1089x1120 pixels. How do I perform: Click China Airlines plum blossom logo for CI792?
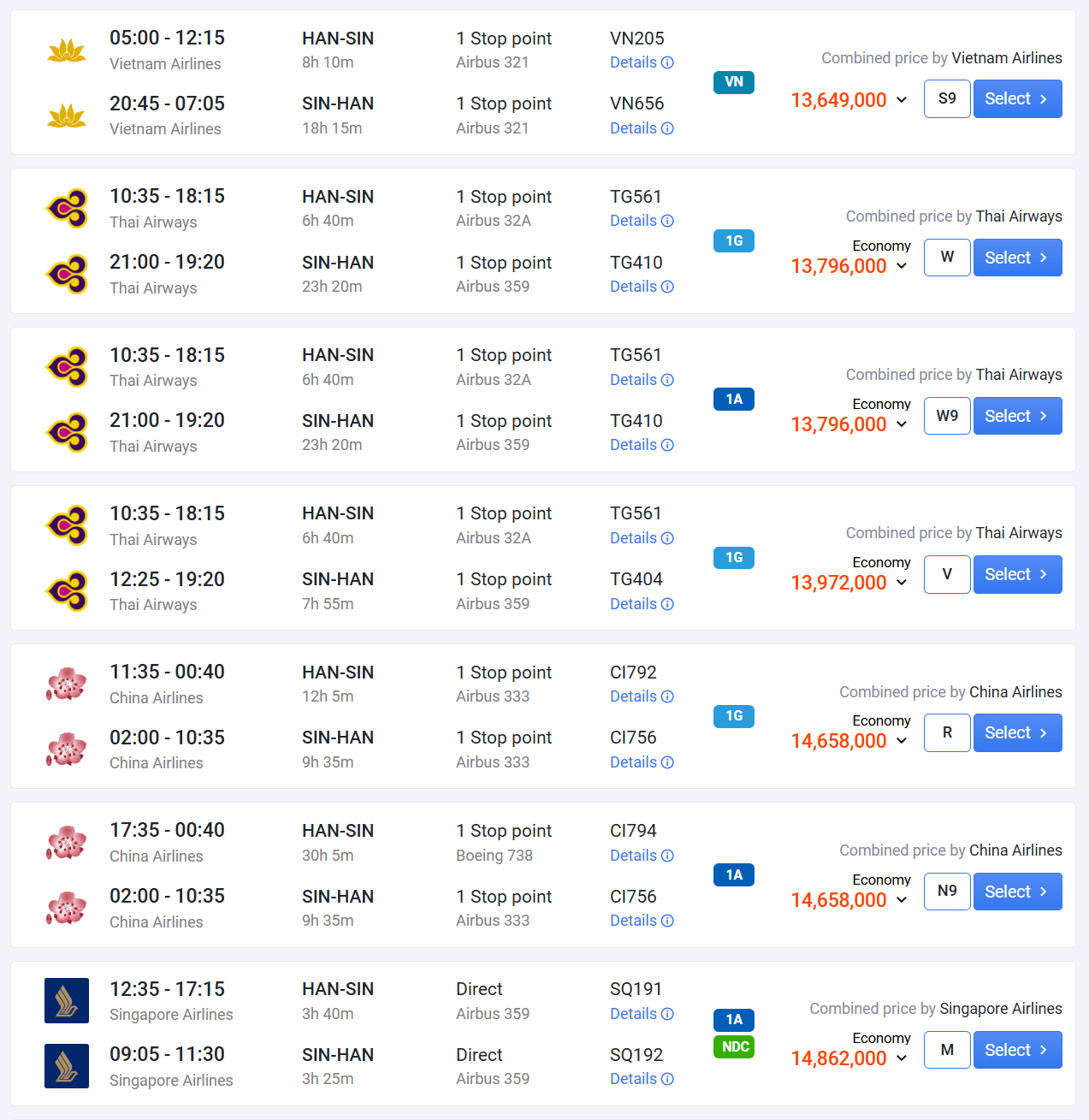67,684
